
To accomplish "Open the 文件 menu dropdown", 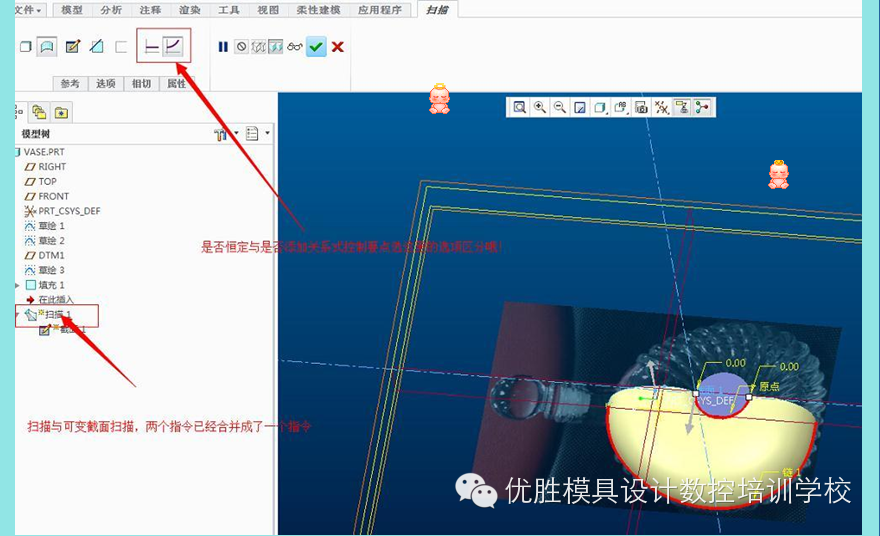I will point(29,10).
